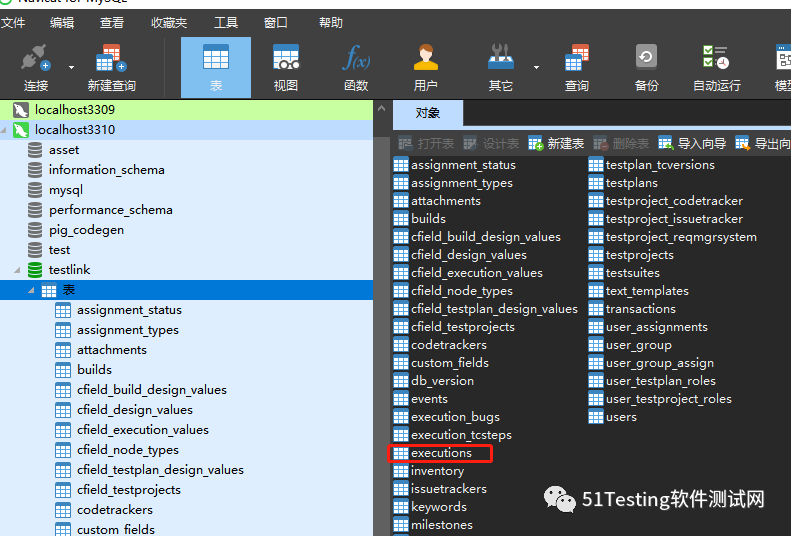Click the executions table in object list
The image size is (791, 536).
[441, 453]
